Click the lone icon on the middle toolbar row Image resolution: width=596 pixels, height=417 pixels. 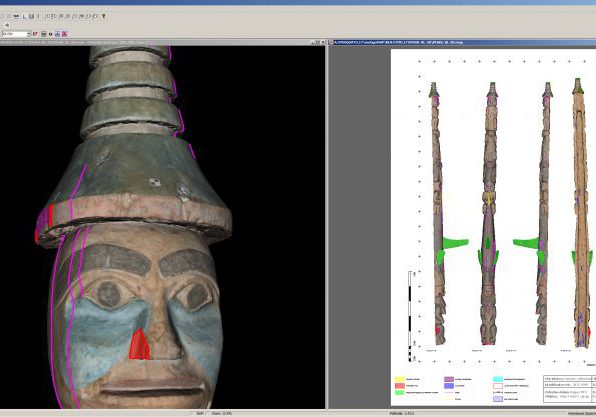pyautogui.click(x=7, y=25)
